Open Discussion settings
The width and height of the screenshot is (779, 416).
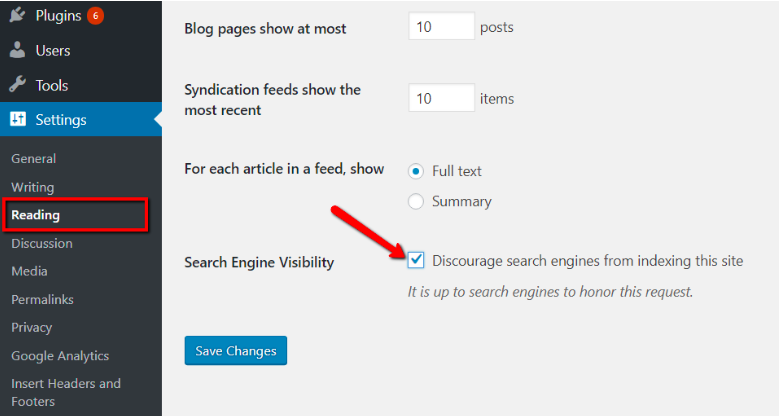coord(42,244)
